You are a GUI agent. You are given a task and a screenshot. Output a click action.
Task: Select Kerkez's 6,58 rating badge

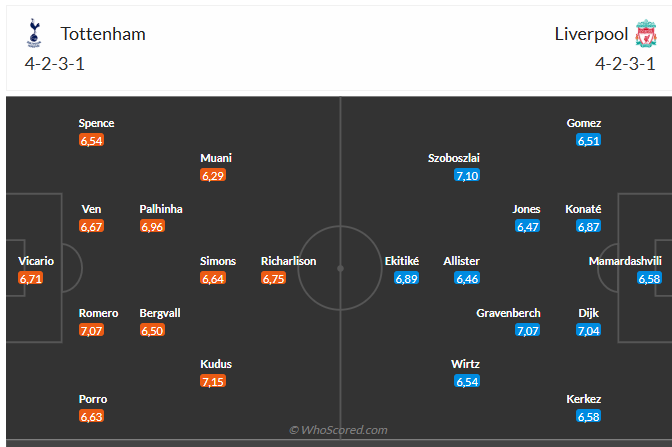click(x=588, y=416)
